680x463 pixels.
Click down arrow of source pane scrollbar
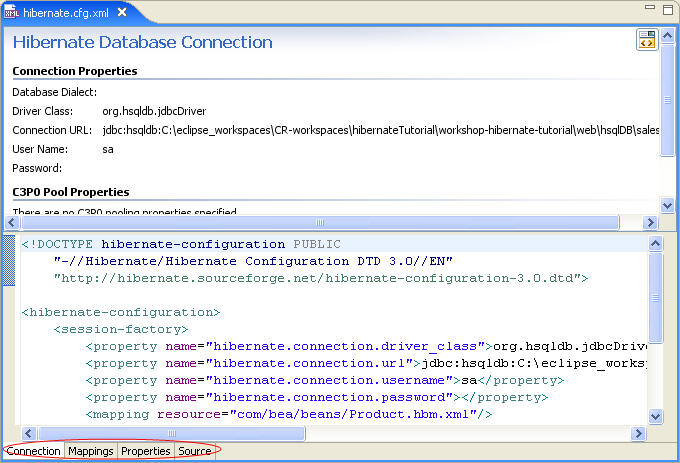pyautogui.click(x=655, y=416)
